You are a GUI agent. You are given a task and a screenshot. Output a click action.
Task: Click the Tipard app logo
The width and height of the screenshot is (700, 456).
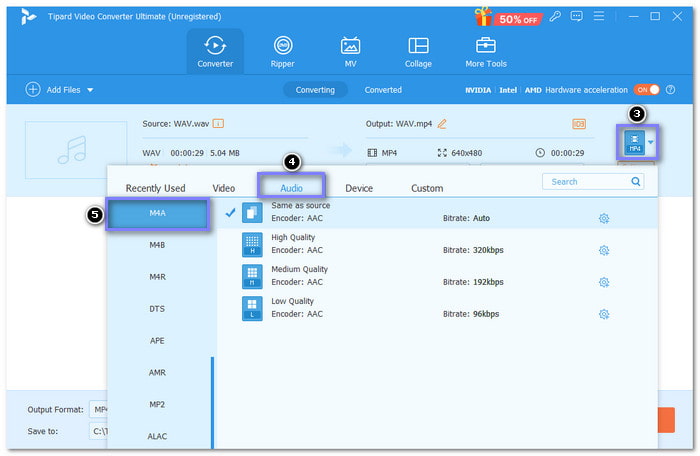29,17
